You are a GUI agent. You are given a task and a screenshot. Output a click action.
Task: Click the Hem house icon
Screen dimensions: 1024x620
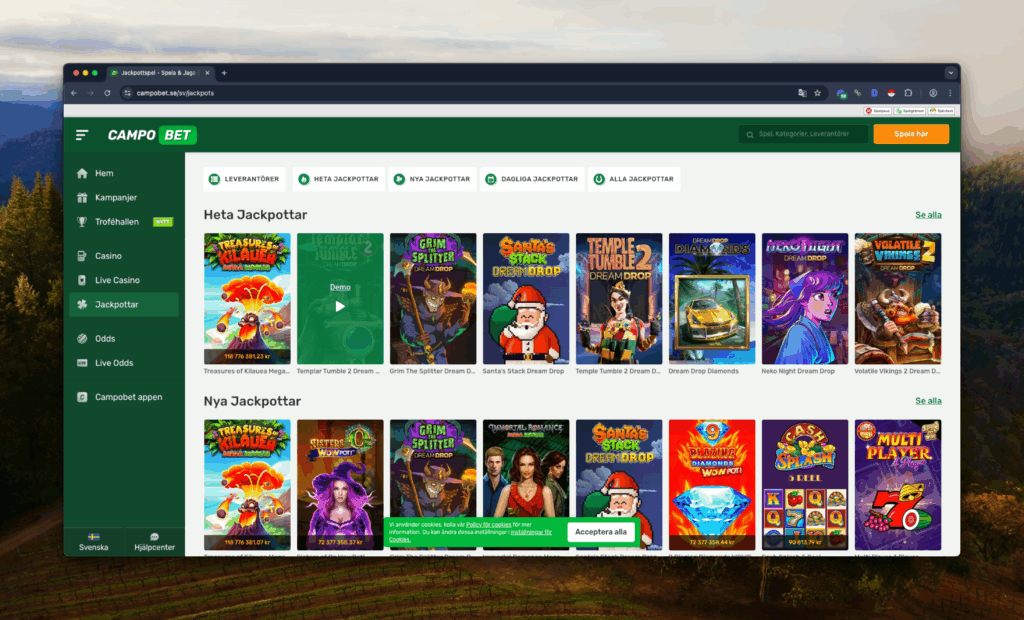coord(82,173)
